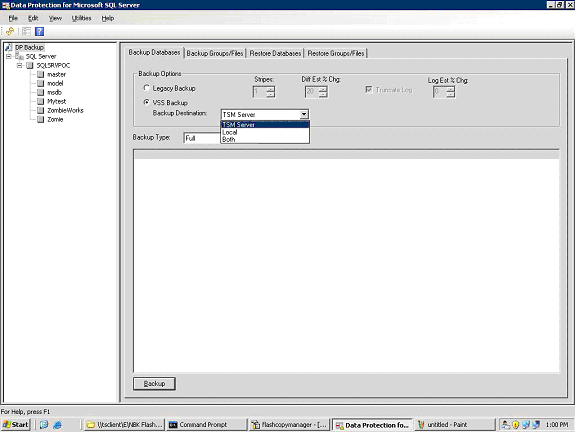575x432 pixels.
Task: Click the security shield tray icon
Action: [516, 425]
